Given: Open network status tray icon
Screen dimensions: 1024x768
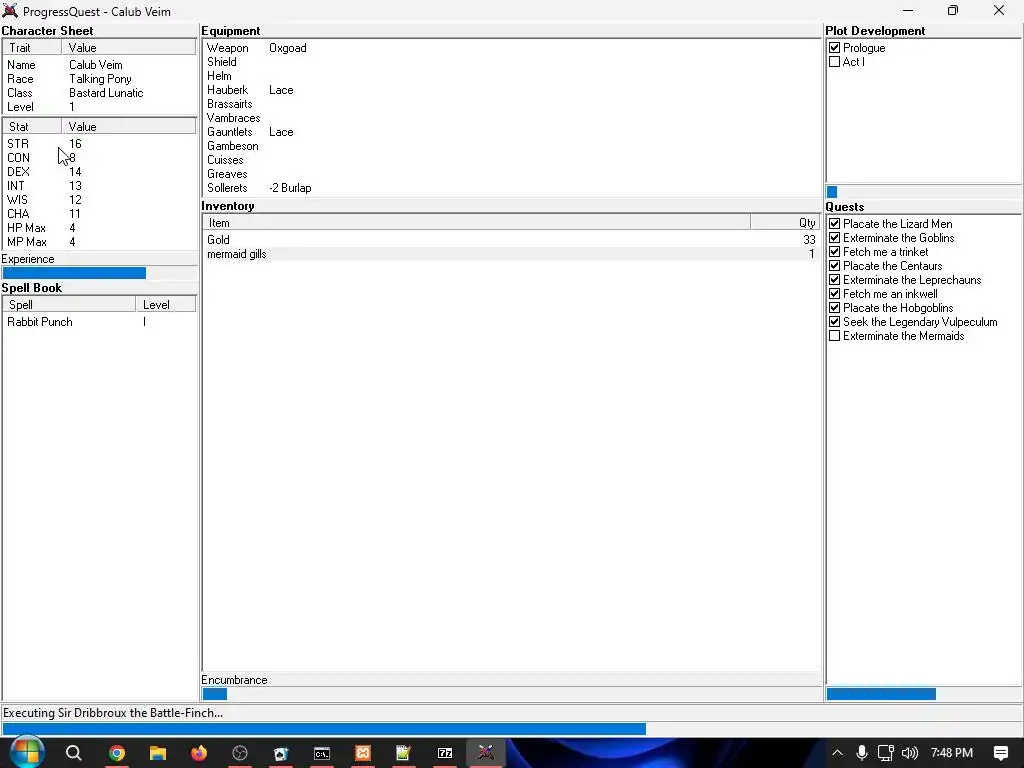Looking at the screenshot, I should [886, 753].
